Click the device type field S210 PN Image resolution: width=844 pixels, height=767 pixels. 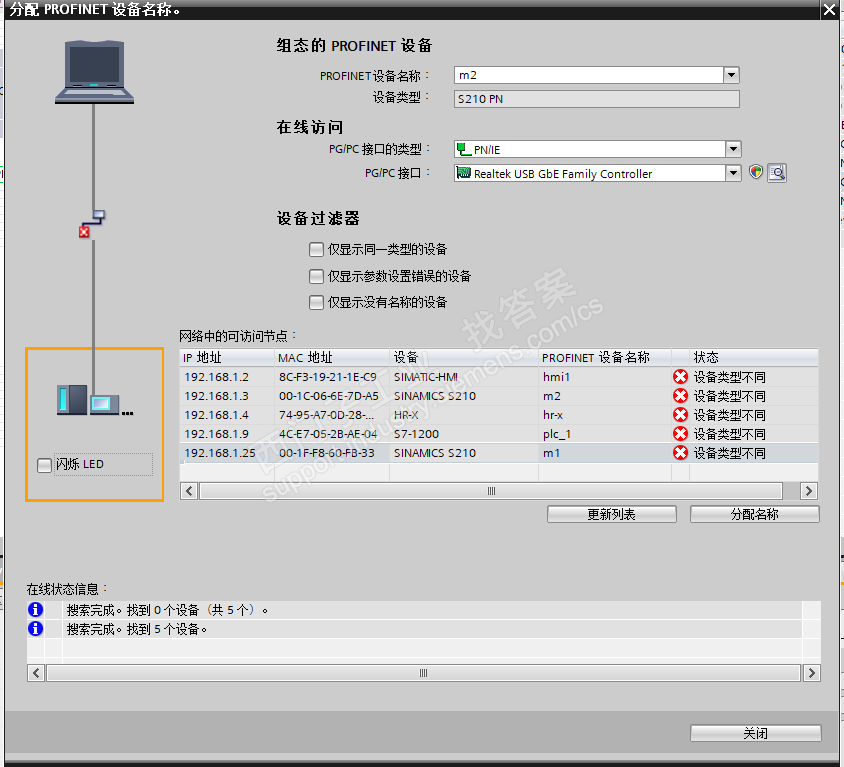(596, 99)
